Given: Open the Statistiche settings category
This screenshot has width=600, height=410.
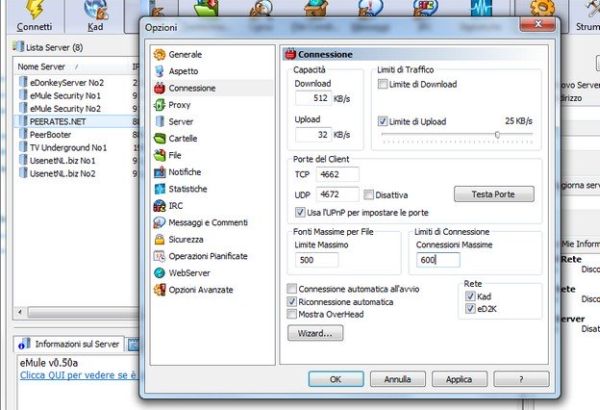Looking at the screenshot, I should pos(181,189).
